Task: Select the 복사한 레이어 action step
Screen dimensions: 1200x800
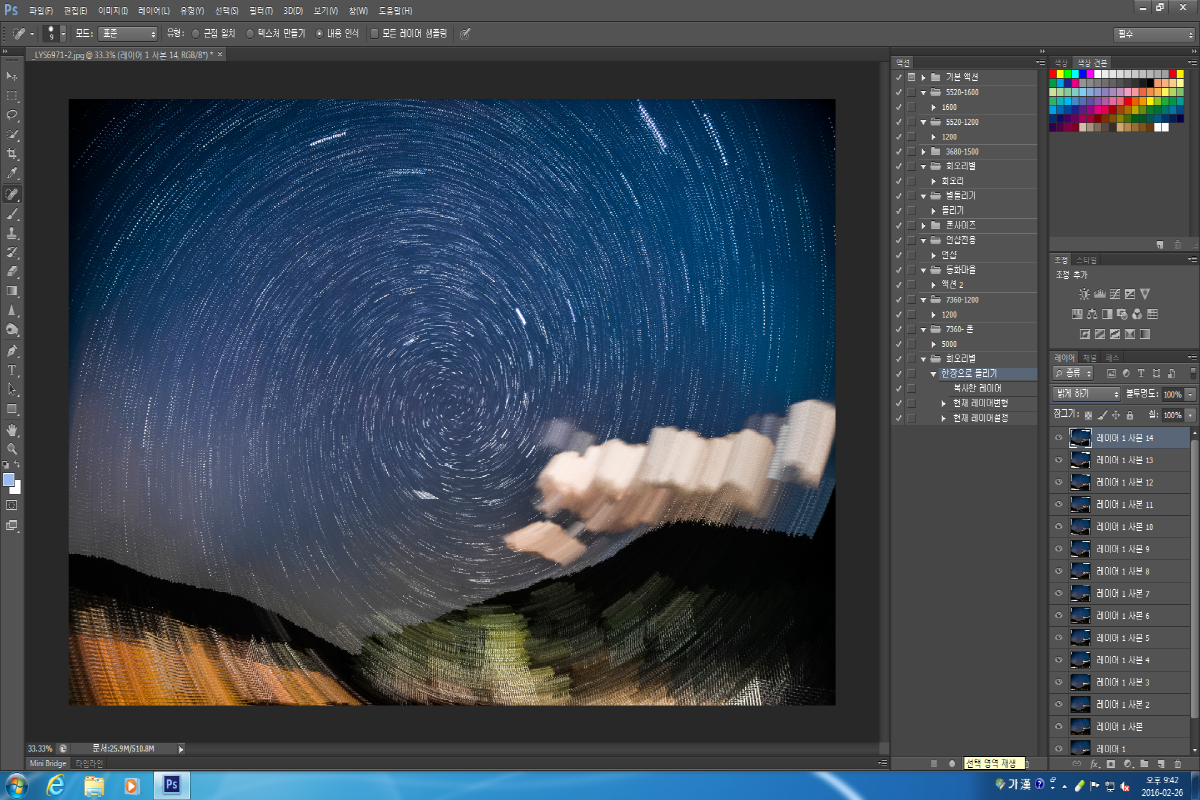Action: [x=977, y=388]
